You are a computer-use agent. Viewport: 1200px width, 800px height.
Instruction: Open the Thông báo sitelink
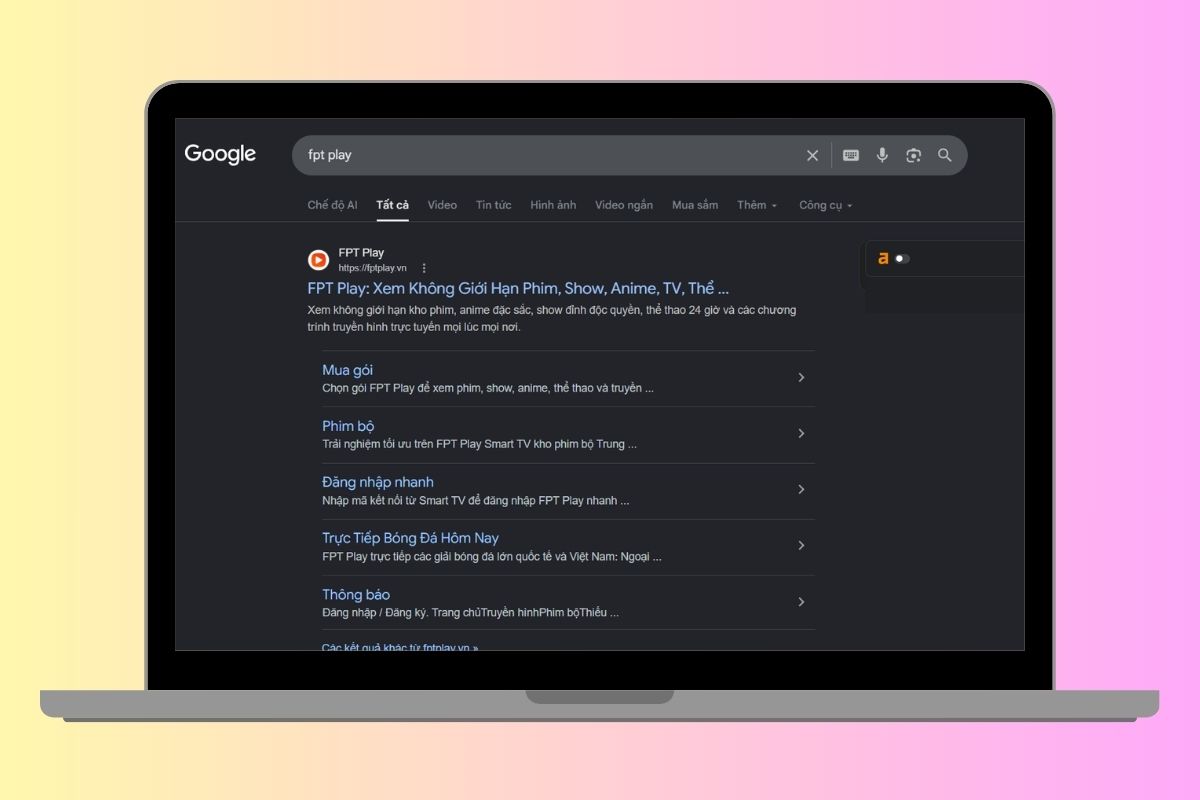click(356, 594)
